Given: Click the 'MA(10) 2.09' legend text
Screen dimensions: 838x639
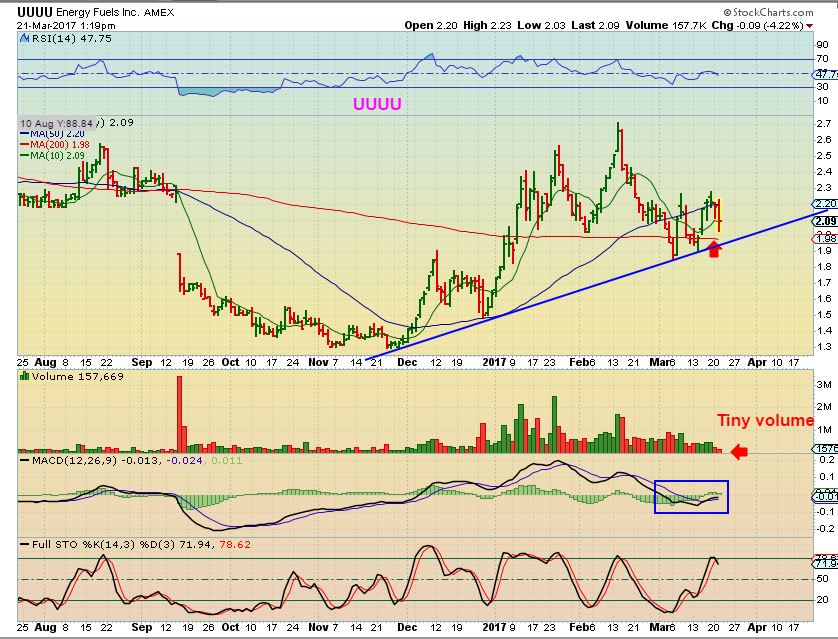Looking at the screenshot, I should (57, 155).
